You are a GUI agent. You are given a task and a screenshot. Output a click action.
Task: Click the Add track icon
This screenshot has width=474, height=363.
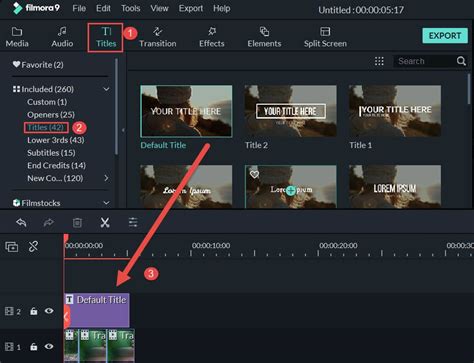tap(12, 247)
